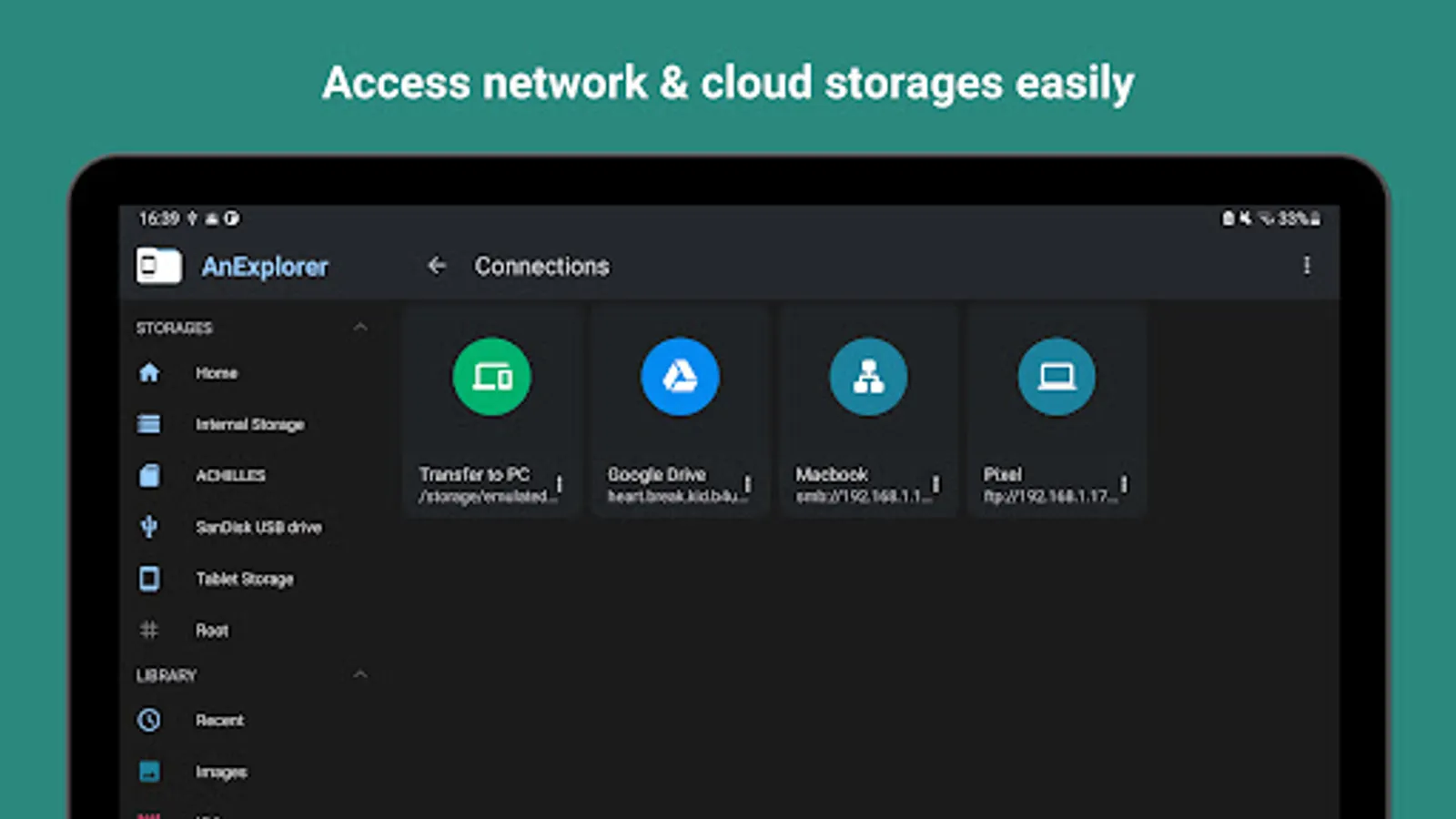
Task: Click the back arrow next to Connections
Action: (x=437, y=266)
